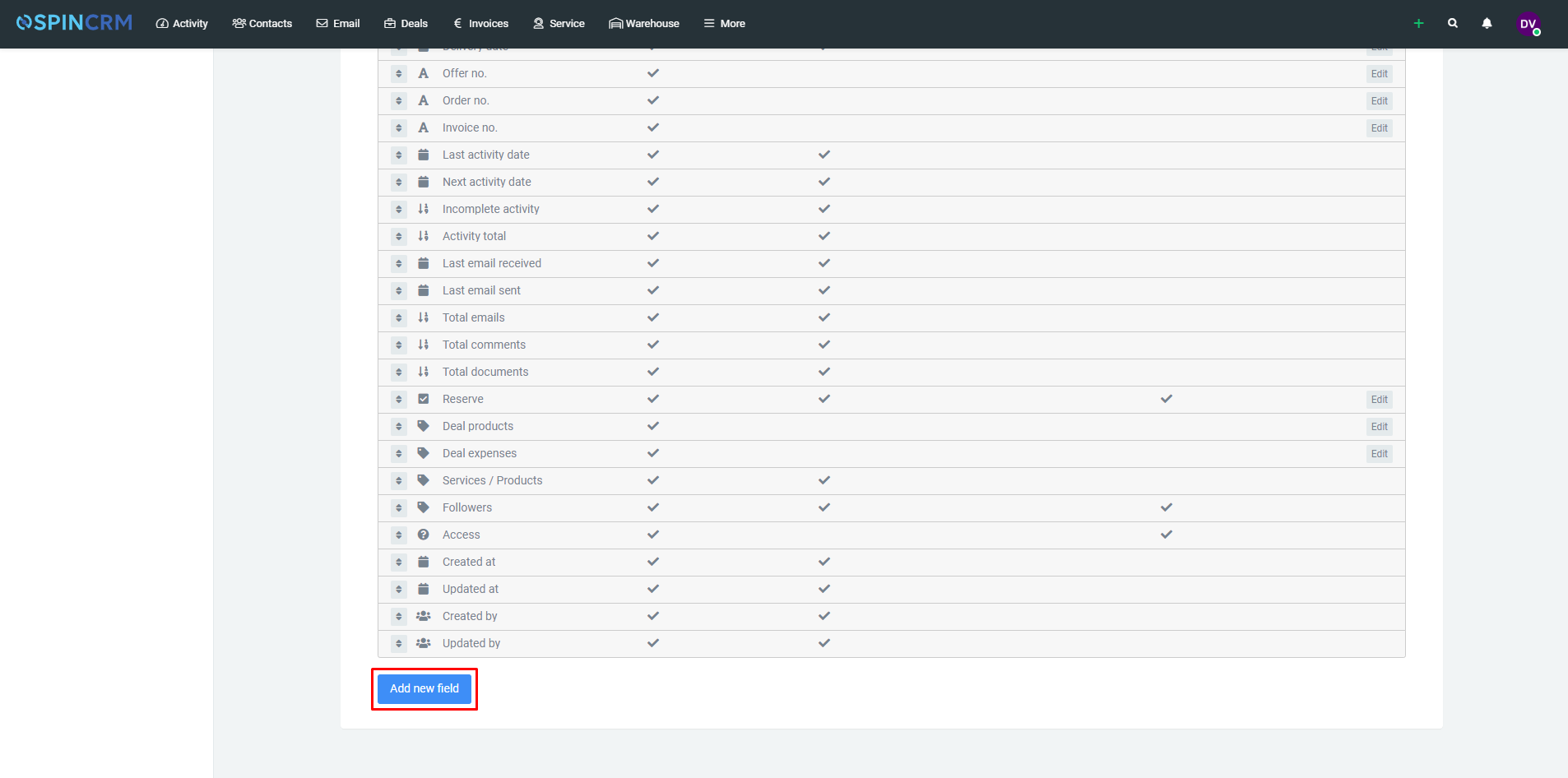Open the Service menu
Viewport: 1568px width, 778px height.
(559, 24)
